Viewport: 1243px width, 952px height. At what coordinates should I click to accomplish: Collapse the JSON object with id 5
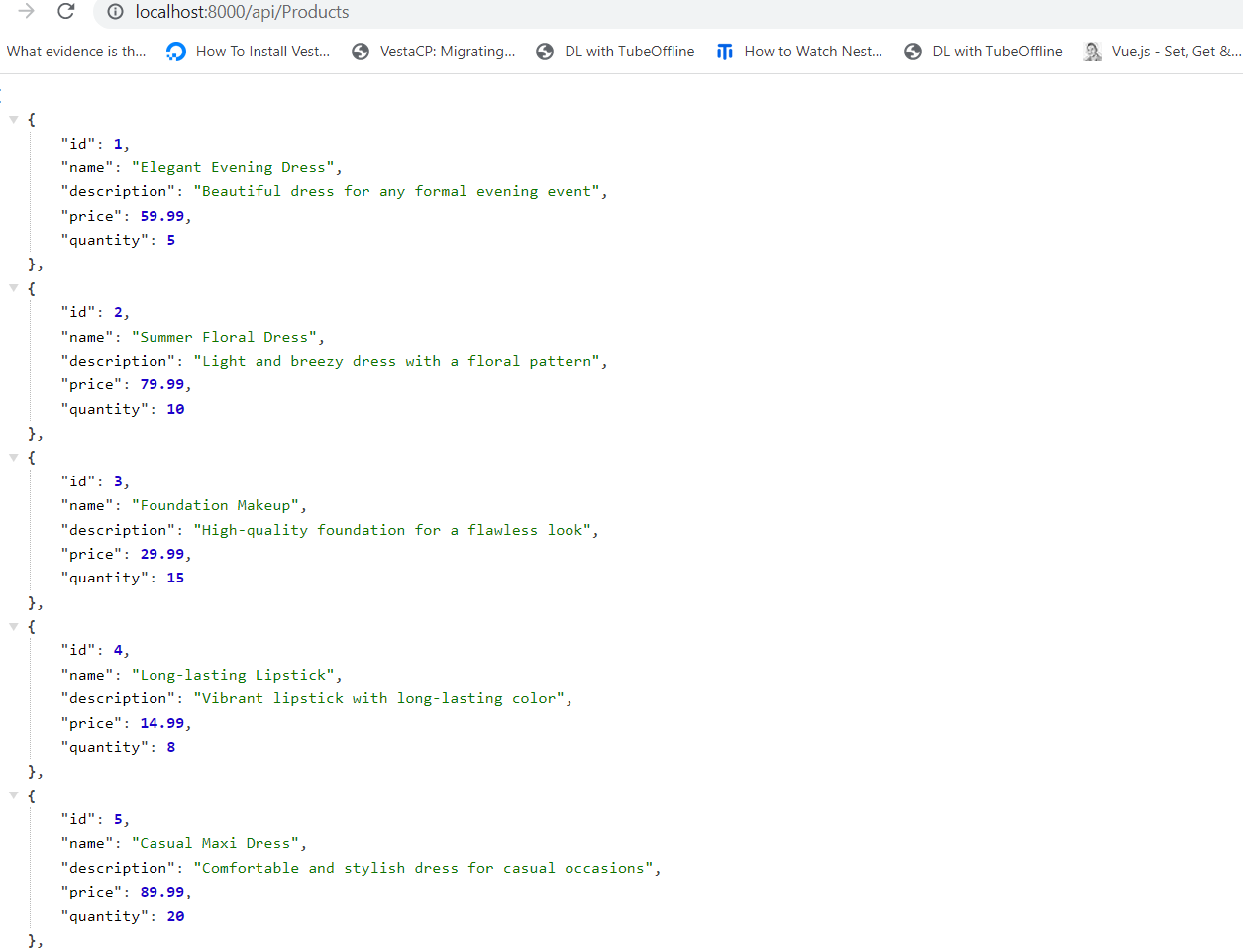tap(14, 795)
